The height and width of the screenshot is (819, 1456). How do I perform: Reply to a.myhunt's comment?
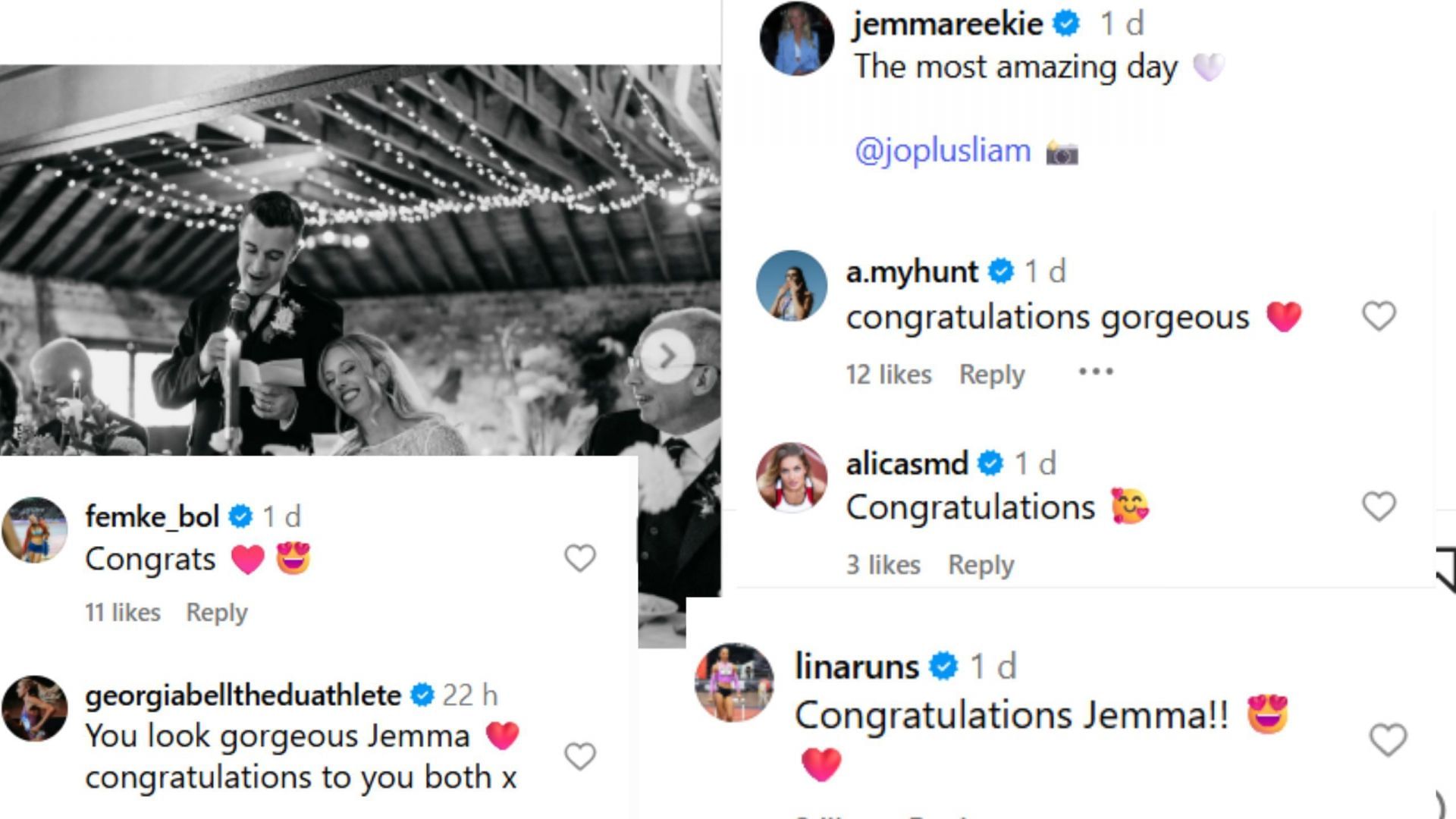992,375
